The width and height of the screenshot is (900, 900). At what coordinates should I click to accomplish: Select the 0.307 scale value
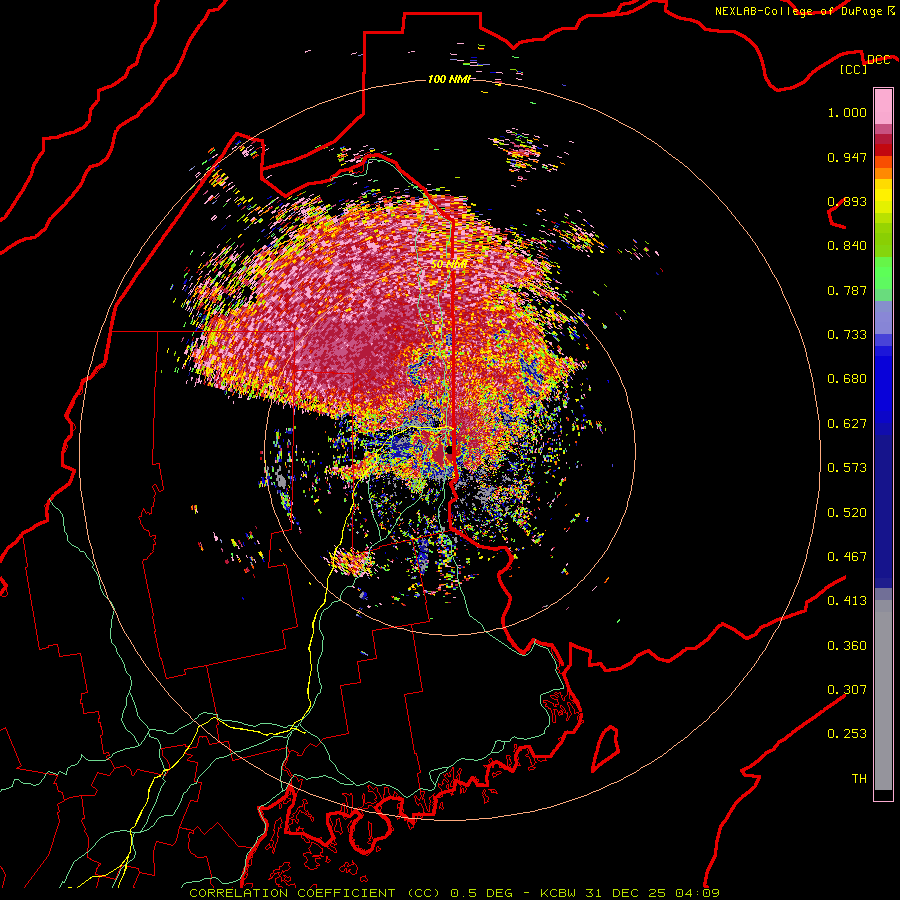(x=847, y=689)
